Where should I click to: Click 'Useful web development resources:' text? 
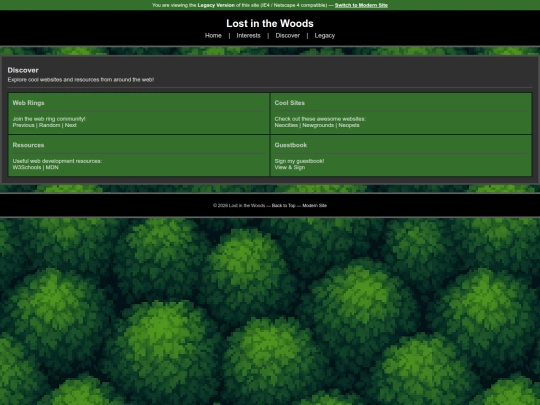(57, 161)
